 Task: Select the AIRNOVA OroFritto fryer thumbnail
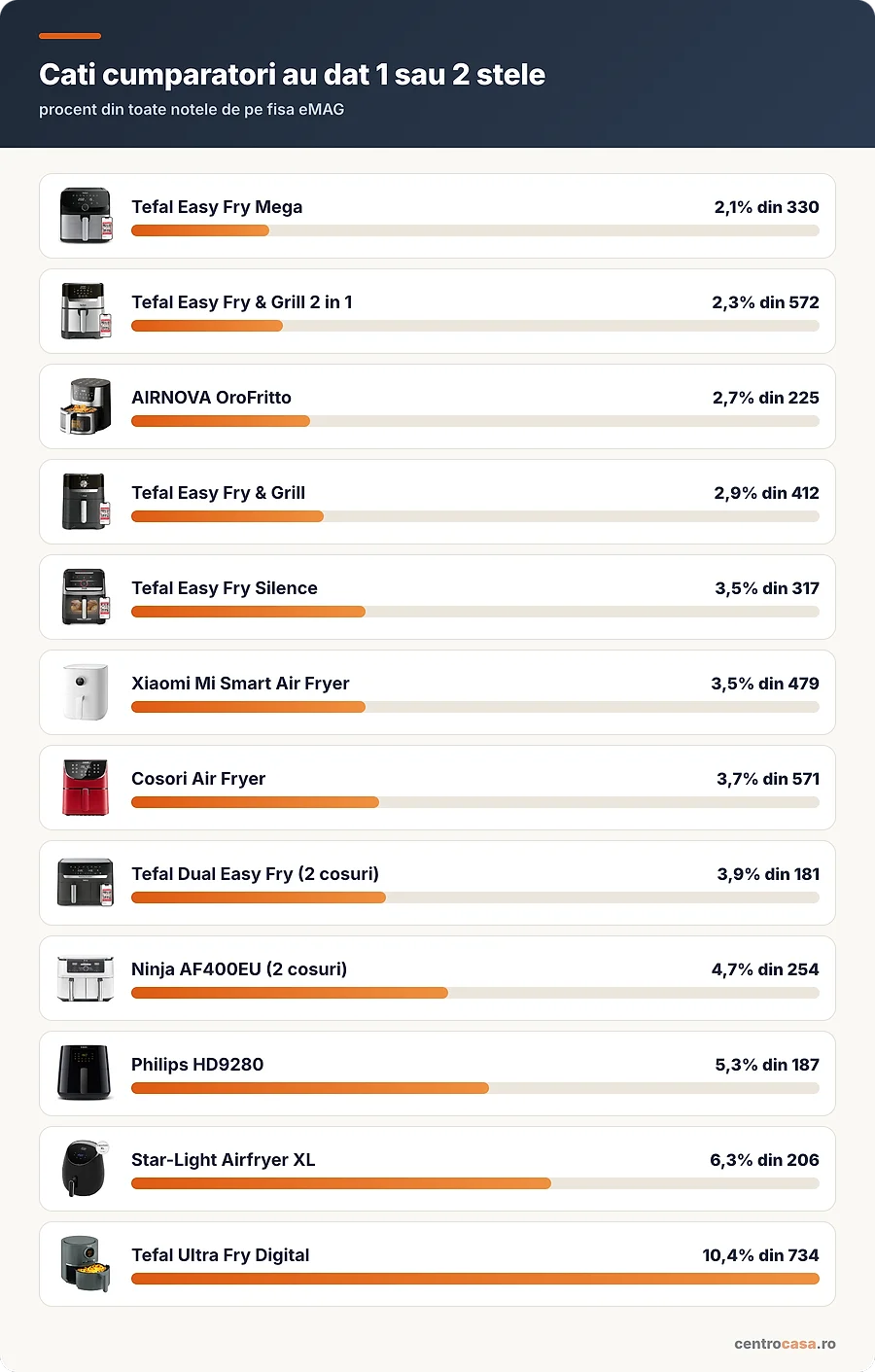pyautogui.click(x=86, y=406)
